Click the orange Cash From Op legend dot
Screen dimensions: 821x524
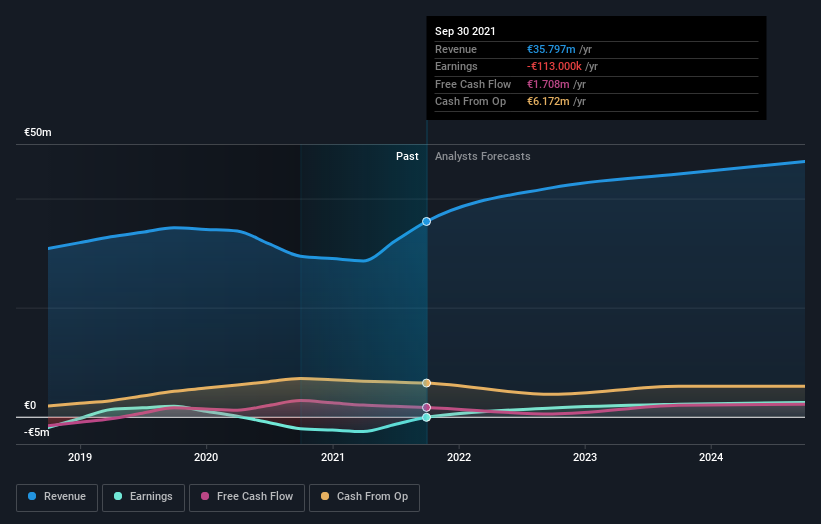(x=325, y=496)
